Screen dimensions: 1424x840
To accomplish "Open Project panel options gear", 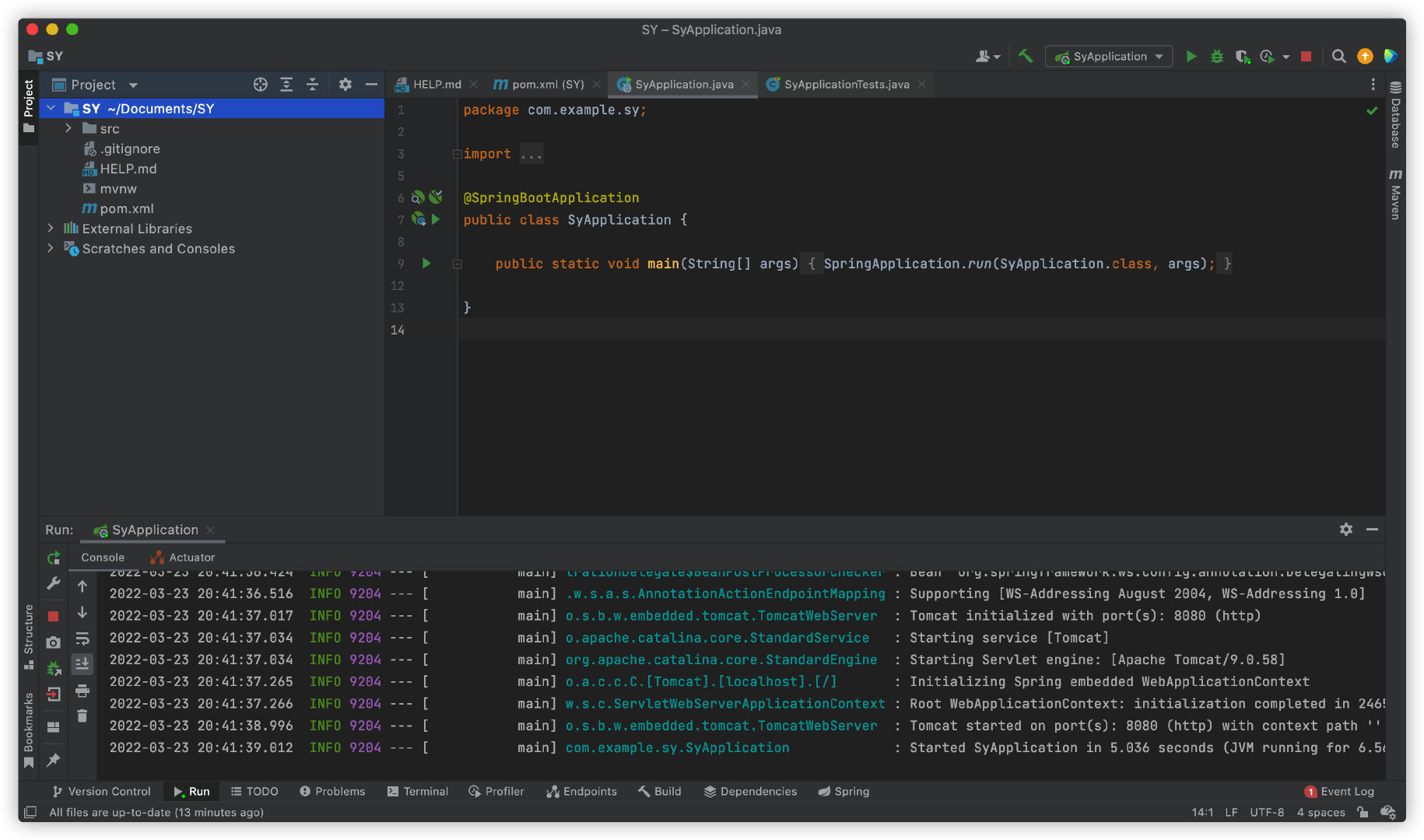I will (345, 85).
